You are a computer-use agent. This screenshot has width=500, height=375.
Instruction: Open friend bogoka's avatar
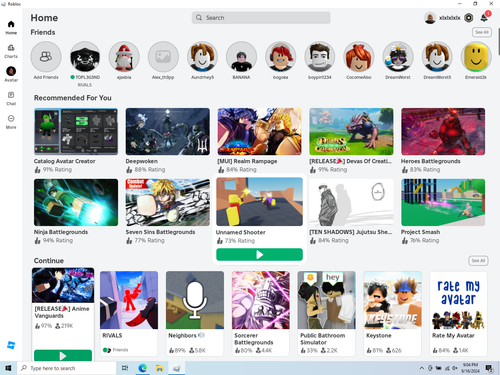281,57
